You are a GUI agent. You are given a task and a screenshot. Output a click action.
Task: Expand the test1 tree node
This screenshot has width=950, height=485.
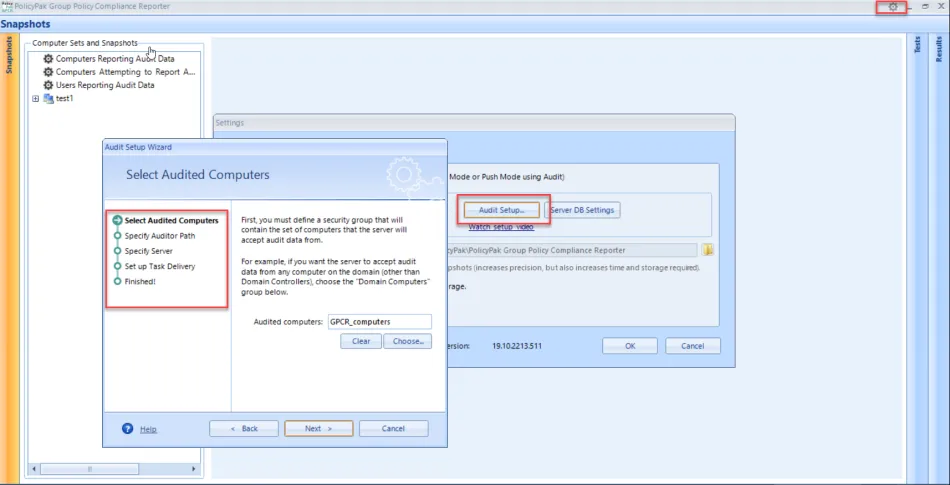[36, 98]
